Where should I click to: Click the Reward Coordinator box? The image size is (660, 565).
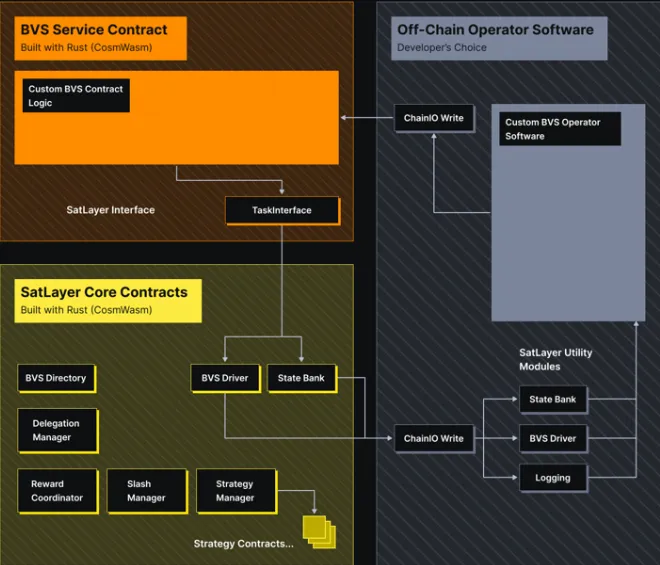[x=57, y=491]
